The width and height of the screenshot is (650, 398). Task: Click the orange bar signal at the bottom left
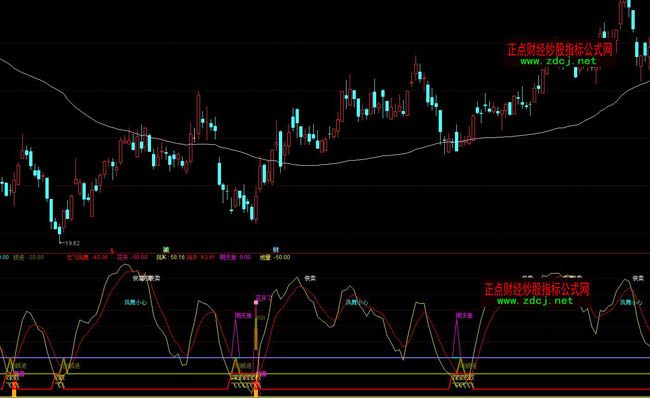click(14, 393)
